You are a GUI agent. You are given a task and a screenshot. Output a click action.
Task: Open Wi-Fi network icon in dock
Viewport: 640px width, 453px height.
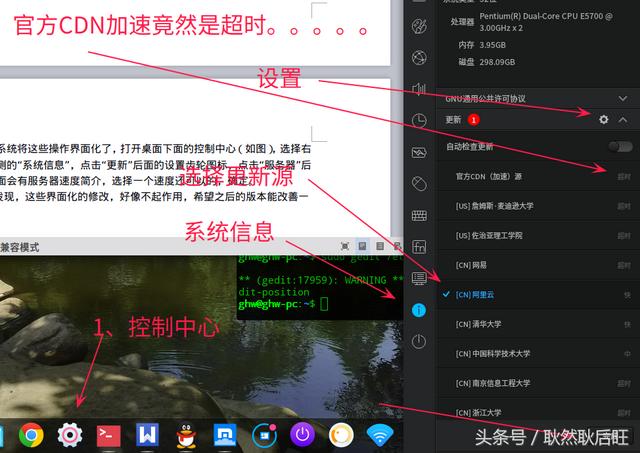click(380, 435)
